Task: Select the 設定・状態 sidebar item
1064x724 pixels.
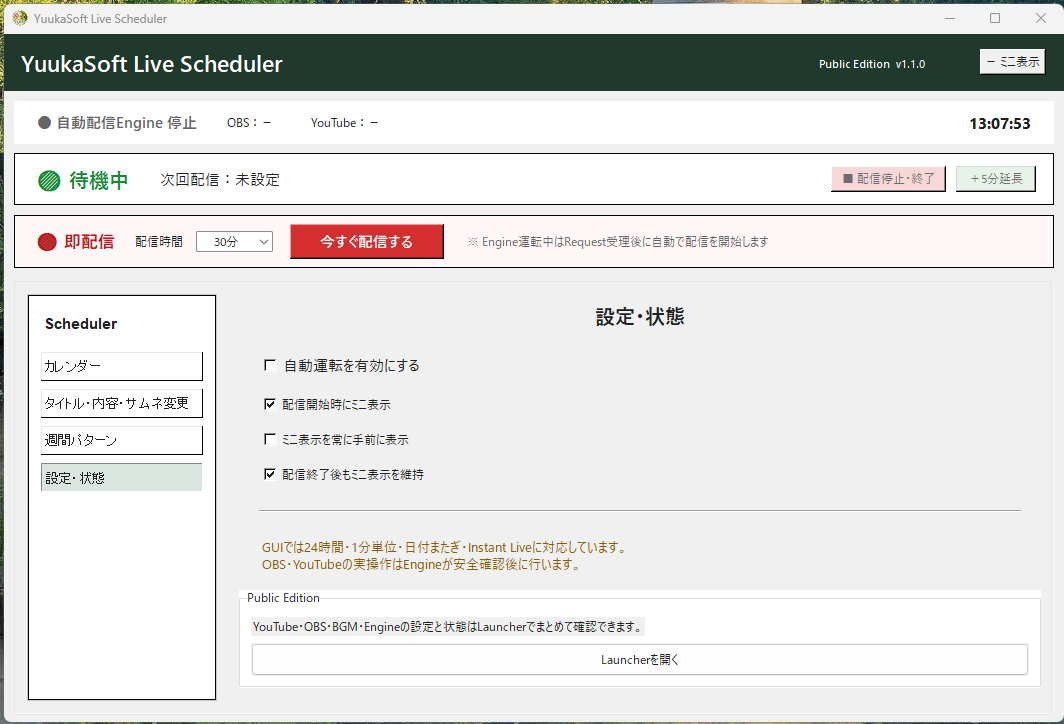Action: click(x=121, y=478)
